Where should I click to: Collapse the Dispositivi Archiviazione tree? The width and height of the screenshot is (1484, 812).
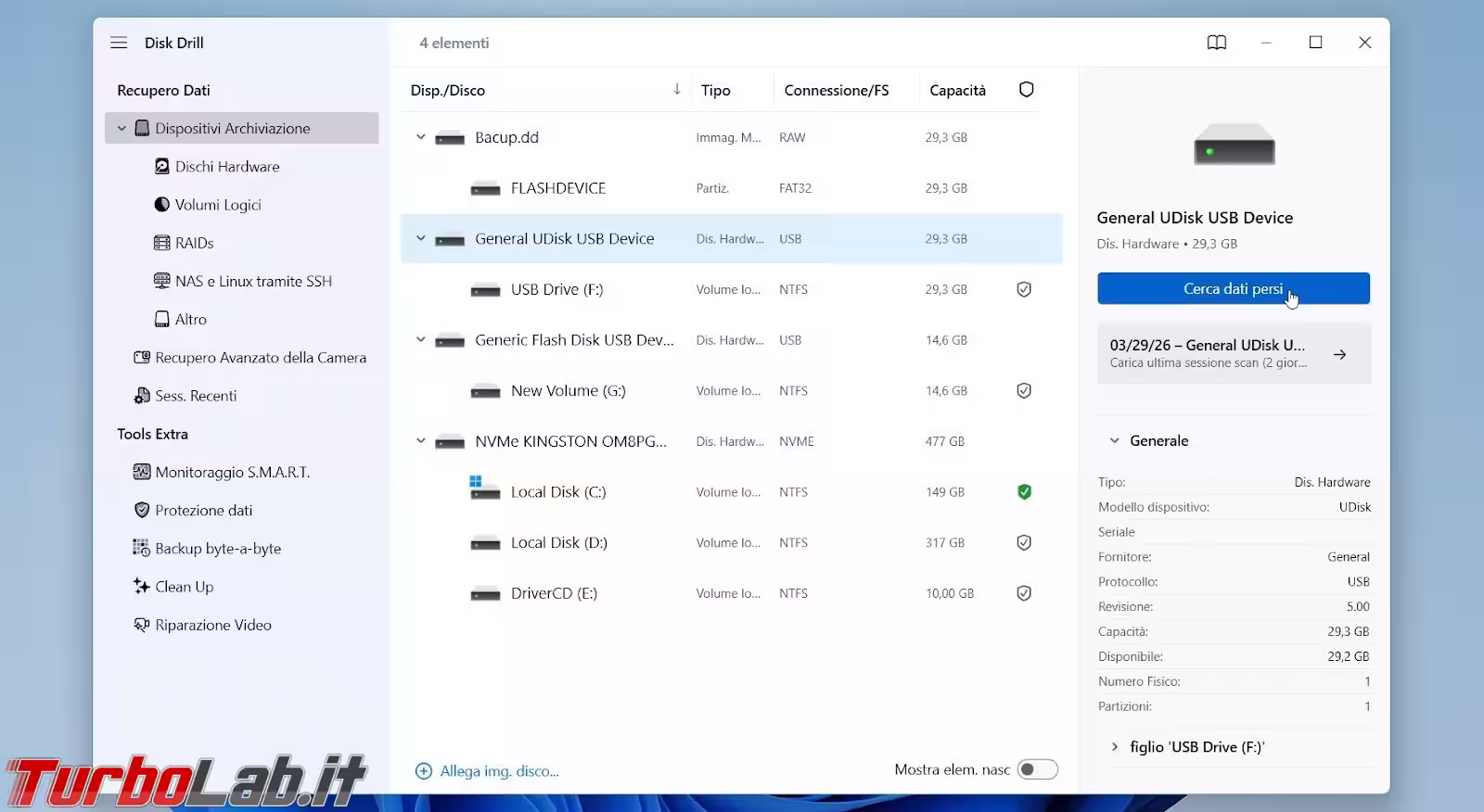click(x=122, y=129)
